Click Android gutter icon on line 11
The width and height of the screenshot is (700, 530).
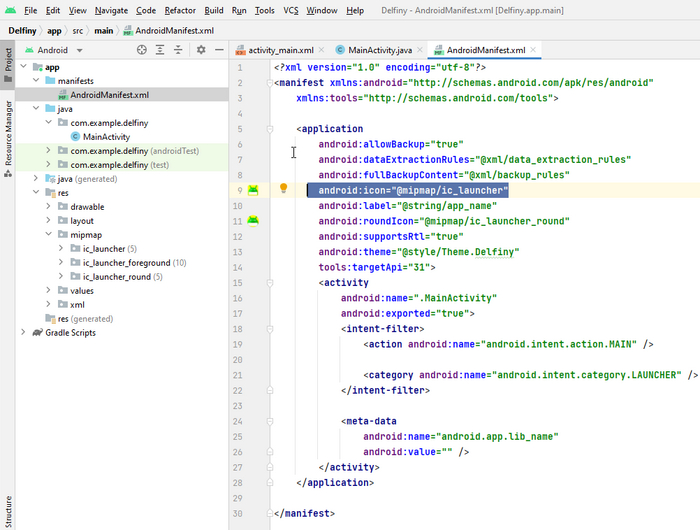coord(253,220)
